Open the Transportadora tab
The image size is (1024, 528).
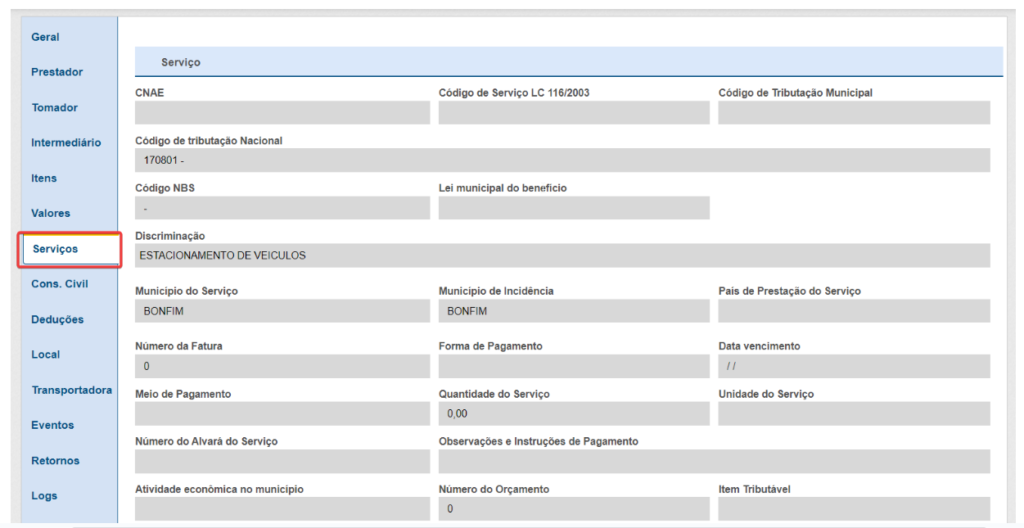pos(72,390)
